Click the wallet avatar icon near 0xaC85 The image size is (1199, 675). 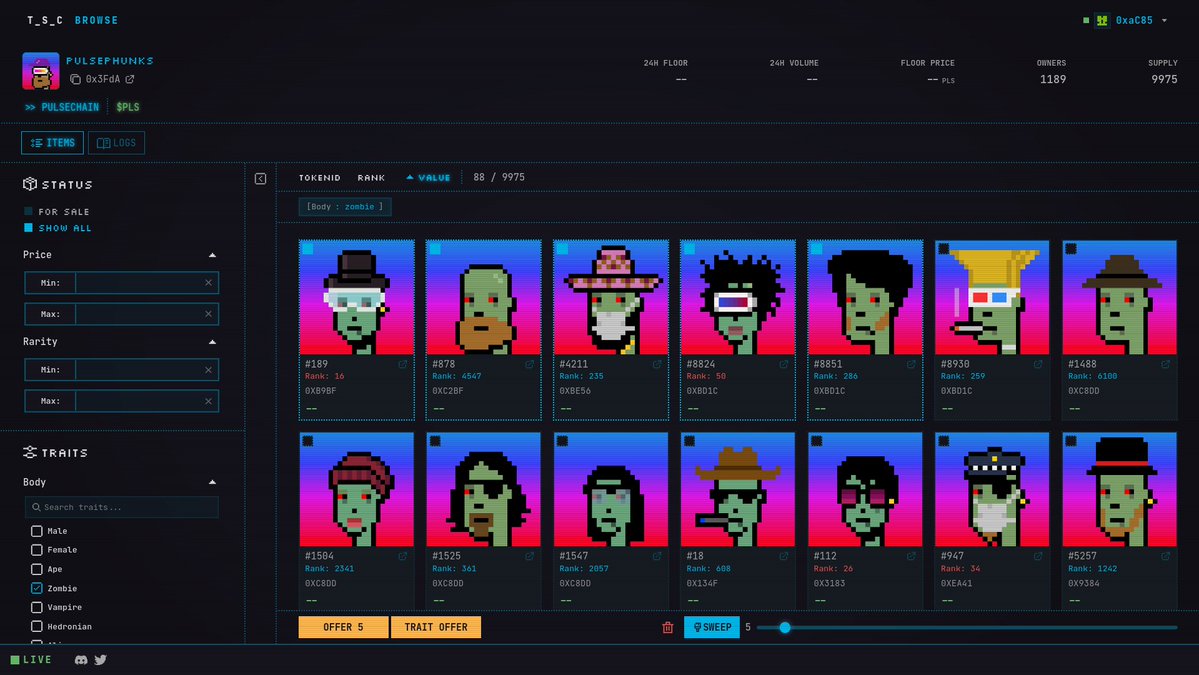click(1102, 21)
